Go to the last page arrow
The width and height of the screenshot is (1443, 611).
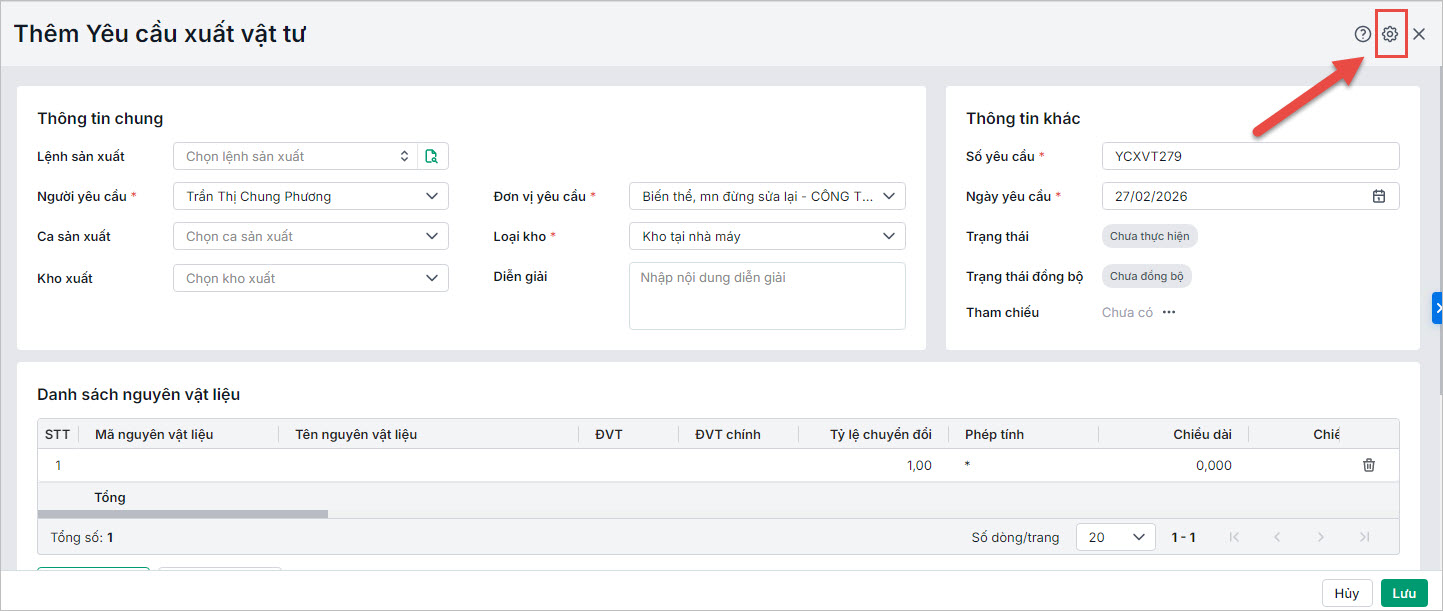click(x=1365, y=537)
